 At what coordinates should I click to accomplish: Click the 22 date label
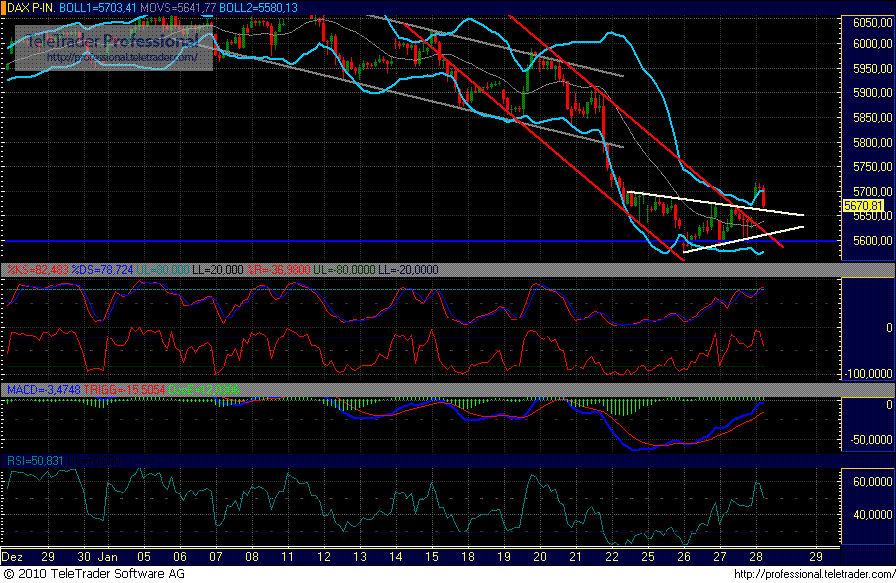point(612,557)
